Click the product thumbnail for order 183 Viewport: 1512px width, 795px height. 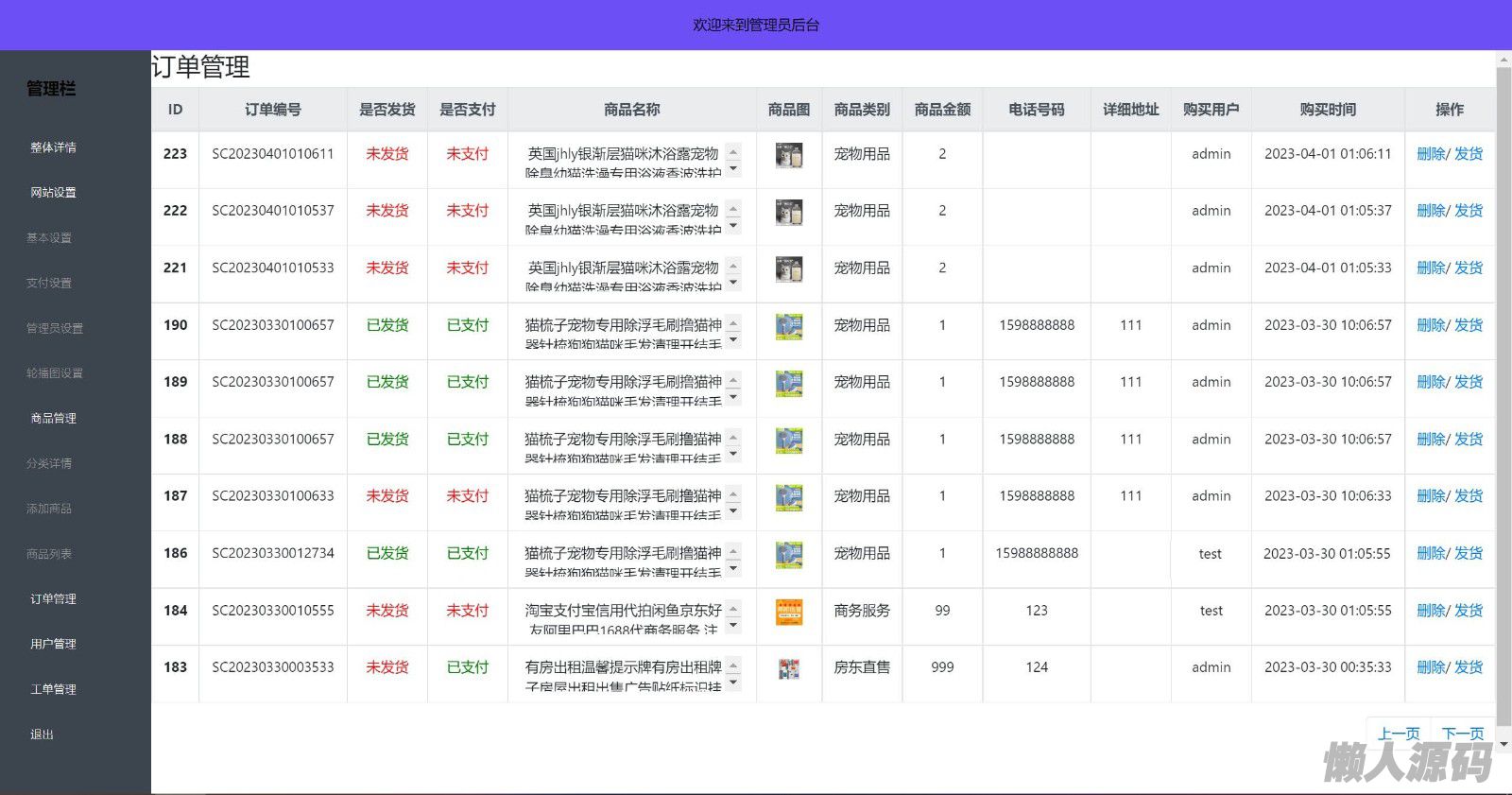click(789, 668)
